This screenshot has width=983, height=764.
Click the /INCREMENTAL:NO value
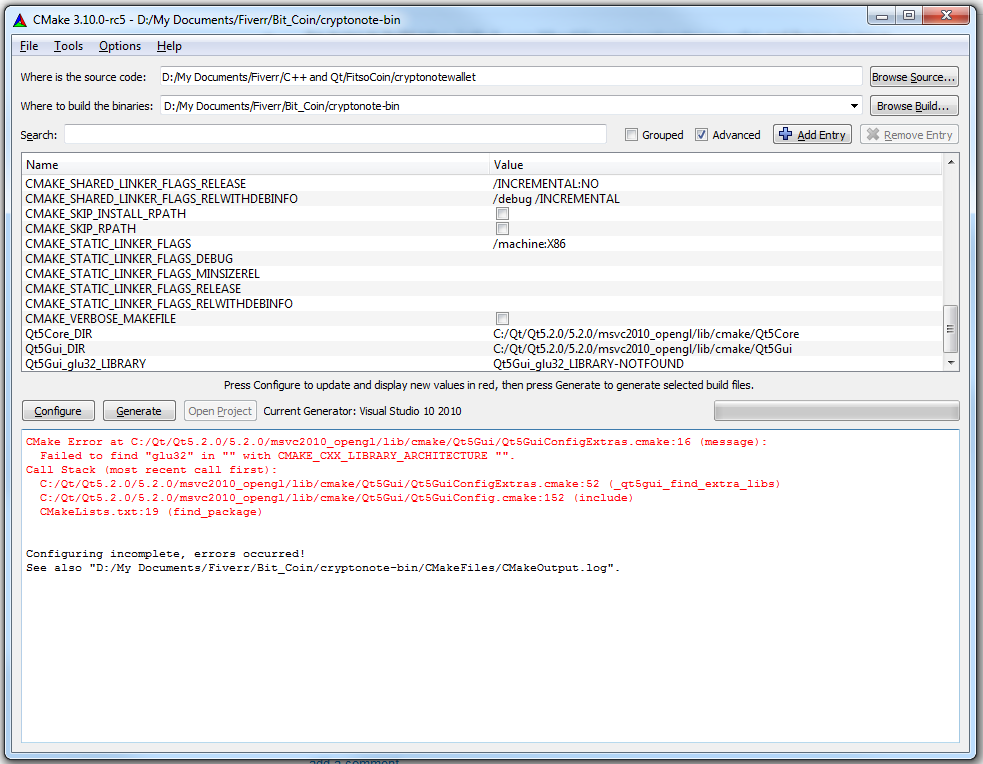click(545, 184)
